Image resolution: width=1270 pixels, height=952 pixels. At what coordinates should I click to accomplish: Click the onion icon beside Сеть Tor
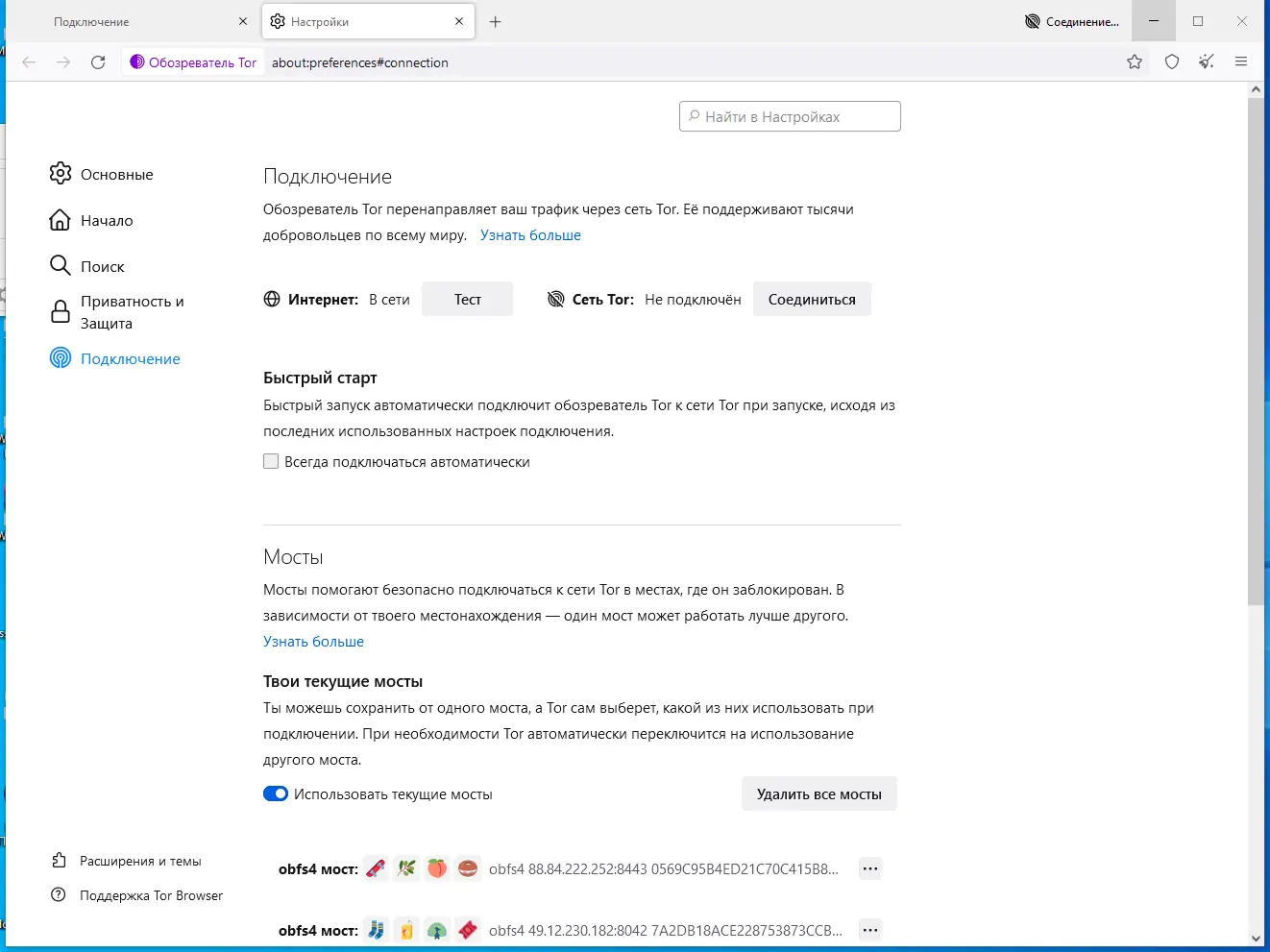click(x=556, y=300)
